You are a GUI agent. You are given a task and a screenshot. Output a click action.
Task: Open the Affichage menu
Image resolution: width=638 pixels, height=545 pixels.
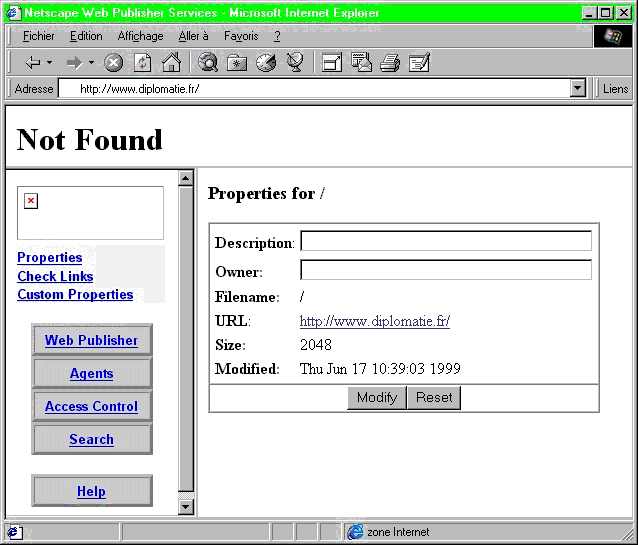(140, 36)
